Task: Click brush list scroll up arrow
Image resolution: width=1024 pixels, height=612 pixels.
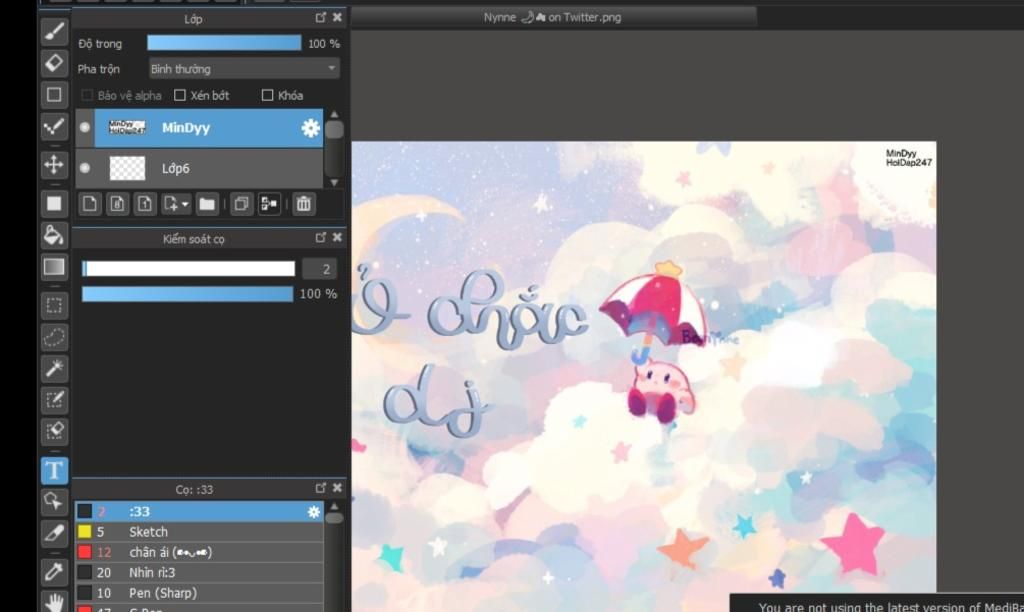Action: coord(334,506)
